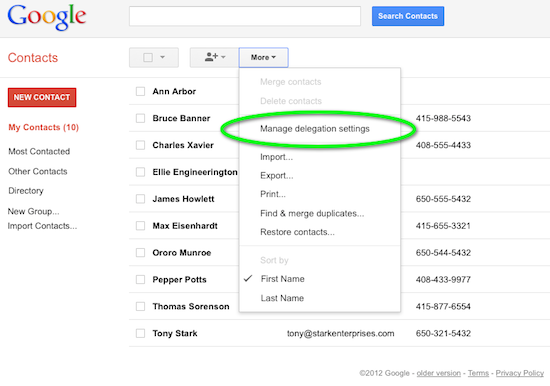Click phone number 408-555-4433
This screenshot has height=386, width=550.
point(443,145)
